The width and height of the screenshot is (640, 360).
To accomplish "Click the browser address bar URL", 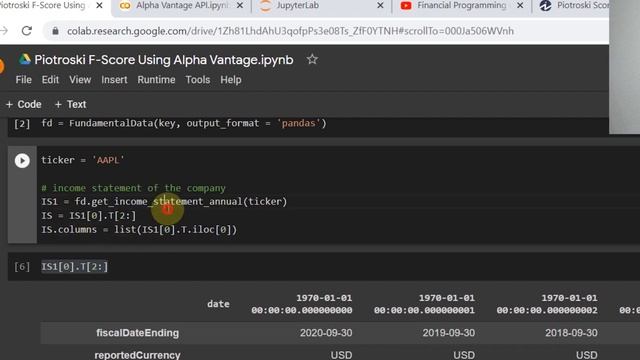I will pos(290,31).
